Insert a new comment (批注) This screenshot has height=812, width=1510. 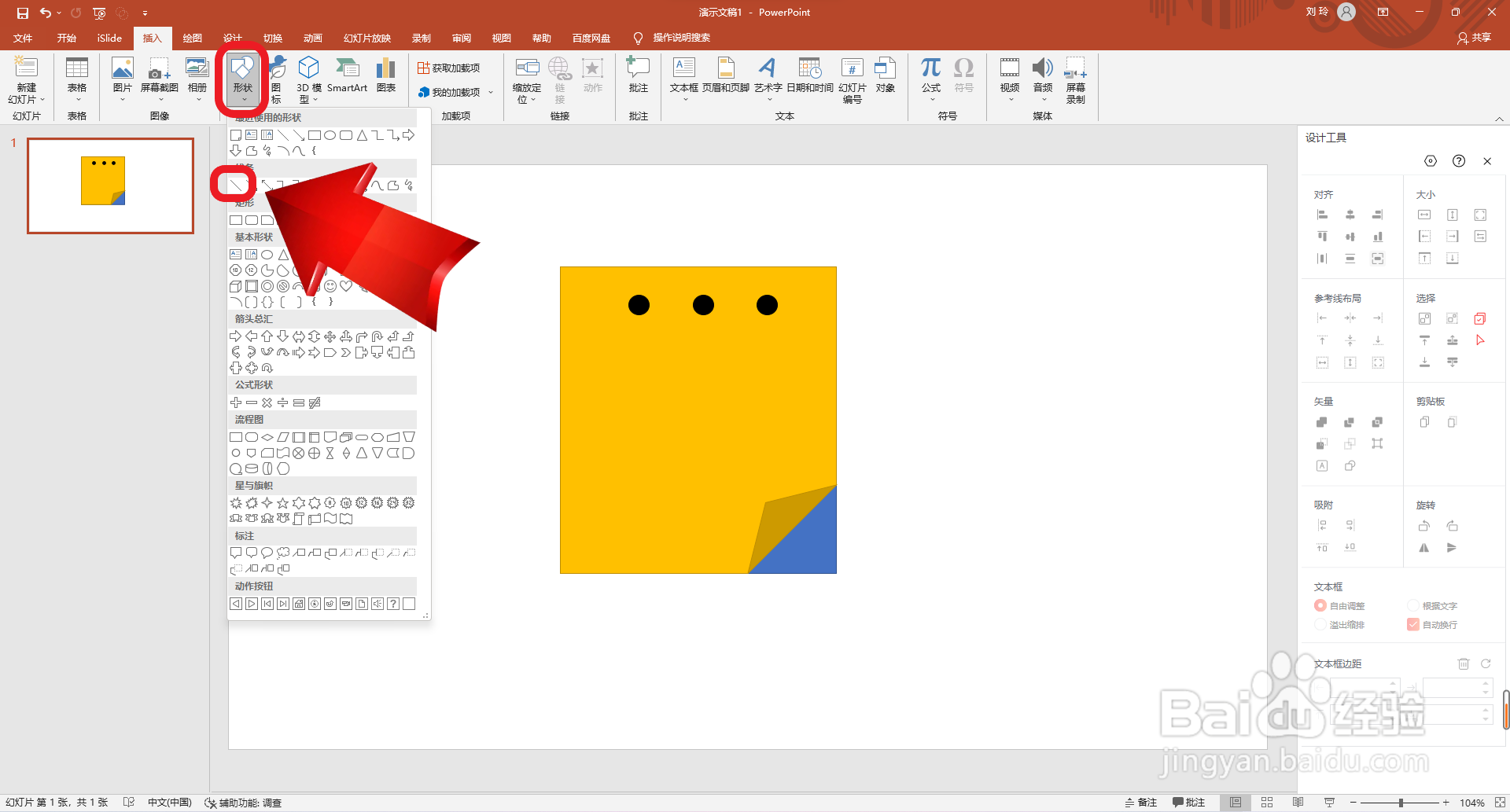click(639, 77)
